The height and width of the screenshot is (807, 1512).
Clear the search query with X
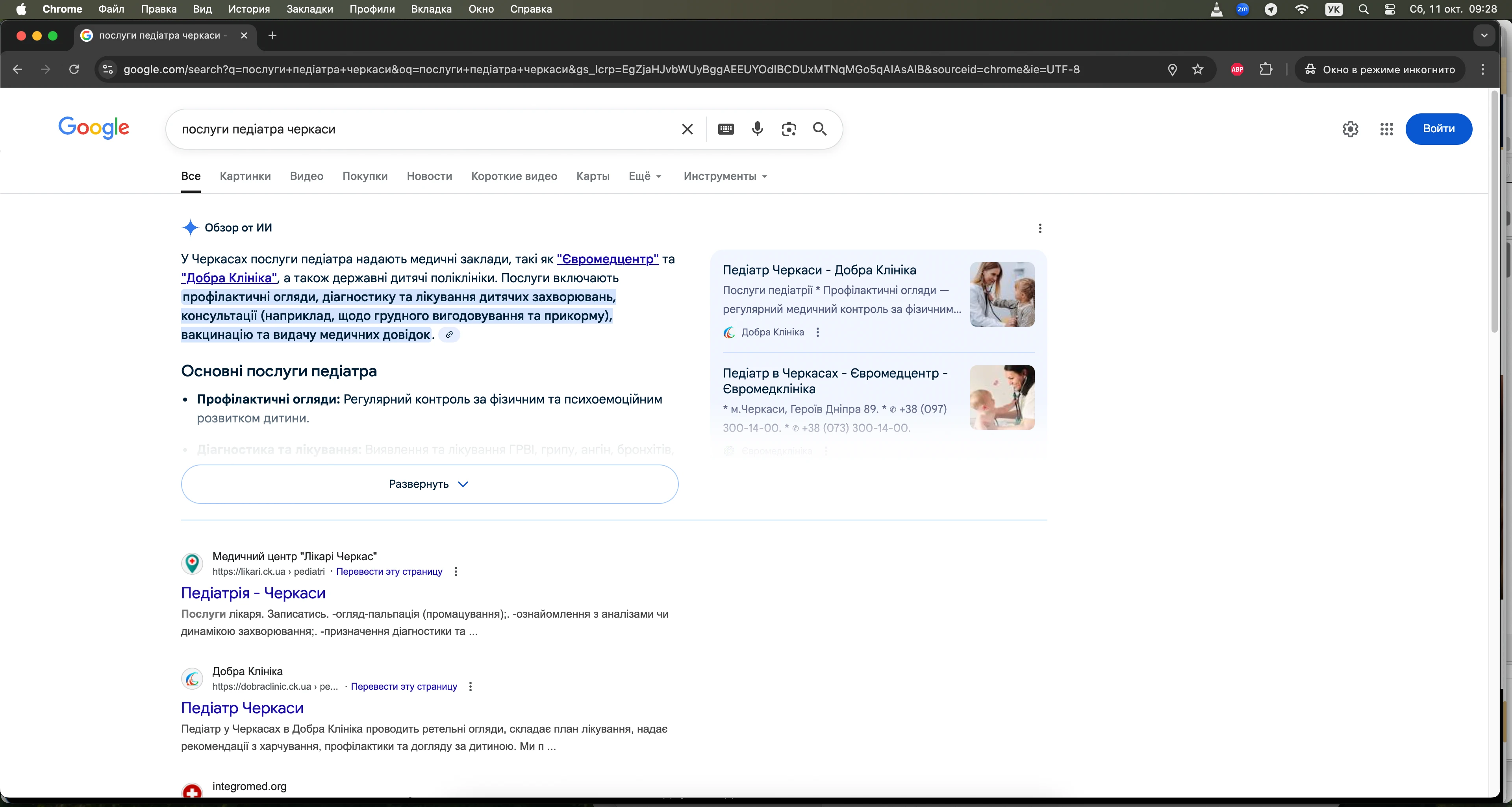pyautogui.click(x=687, y=129)
